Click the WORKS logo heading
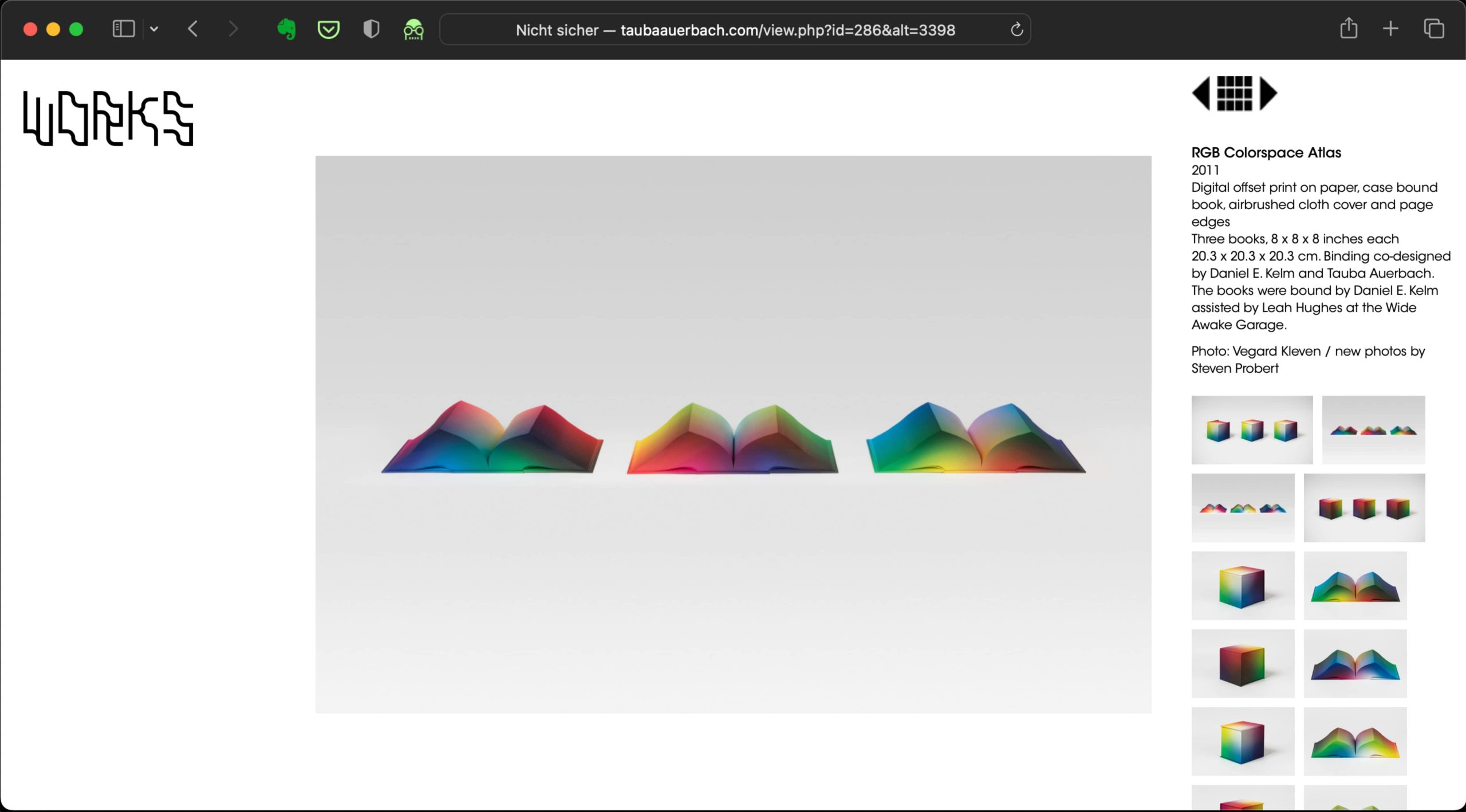Screen dimensions: 1466x812 pyautogui.click(x=108, y=118)
